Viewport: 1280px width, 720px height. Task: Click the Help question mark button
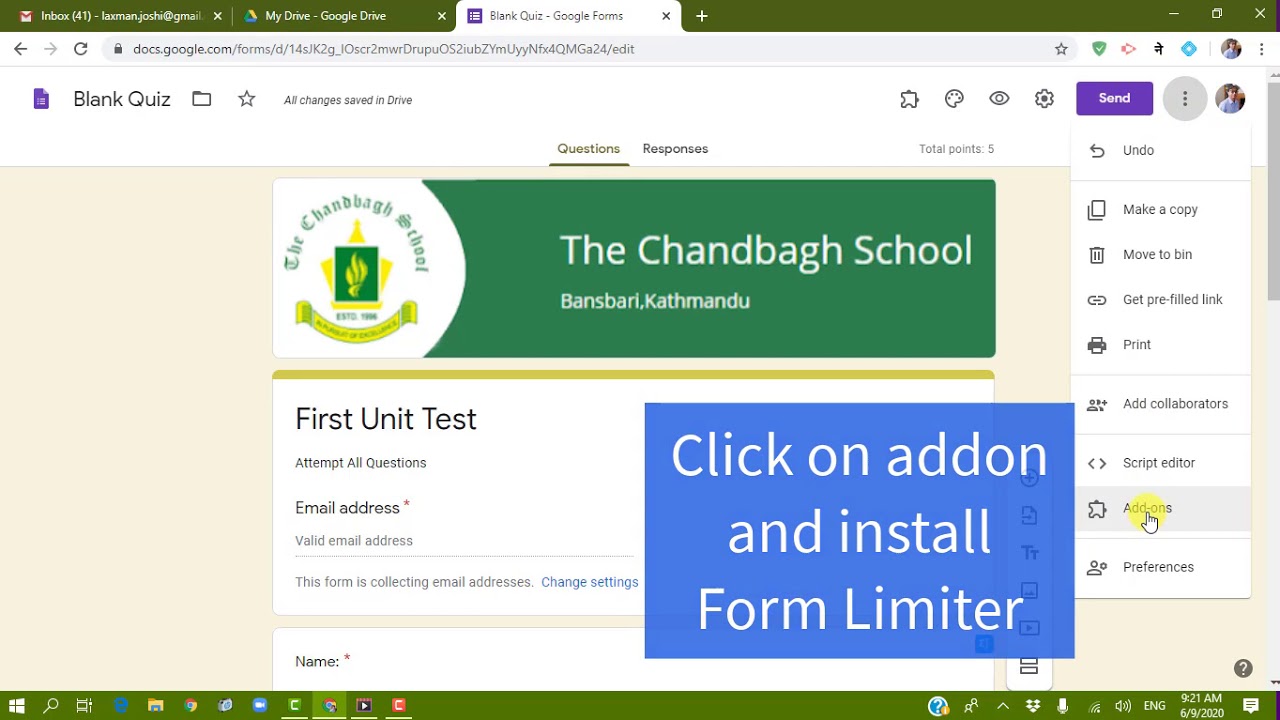click(1243, 668)
